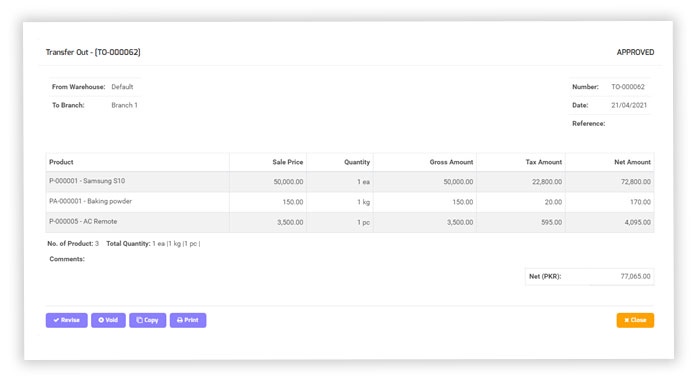The height and width of the screenshot is (388, 699).
Task: Print the transfer out document
Action: tap(188, 320)
